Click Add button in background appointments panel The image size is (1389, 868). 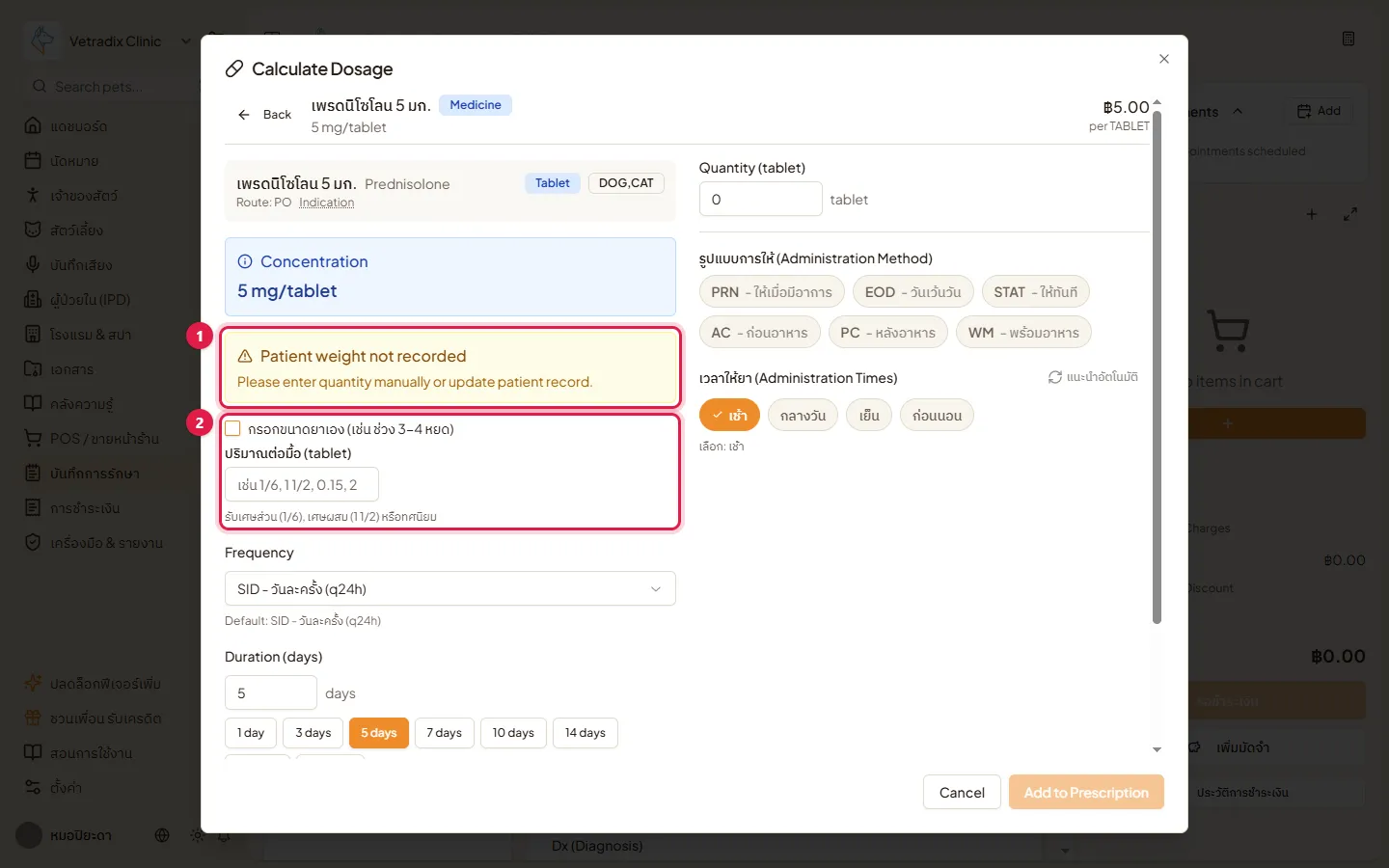[x=1319, y=111]
